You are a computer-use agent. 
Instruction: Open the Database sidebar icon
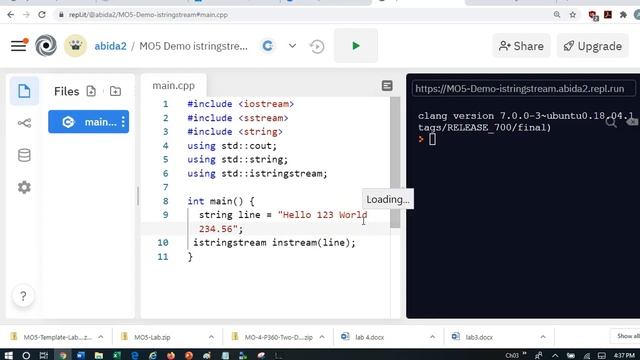coord(24,155)
